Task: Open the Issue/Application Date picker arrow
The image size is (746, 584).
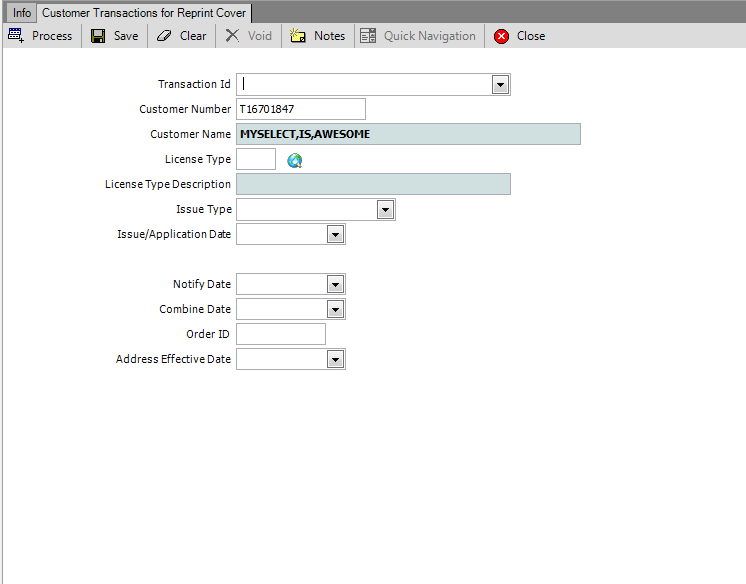Action: coord(335,235)
